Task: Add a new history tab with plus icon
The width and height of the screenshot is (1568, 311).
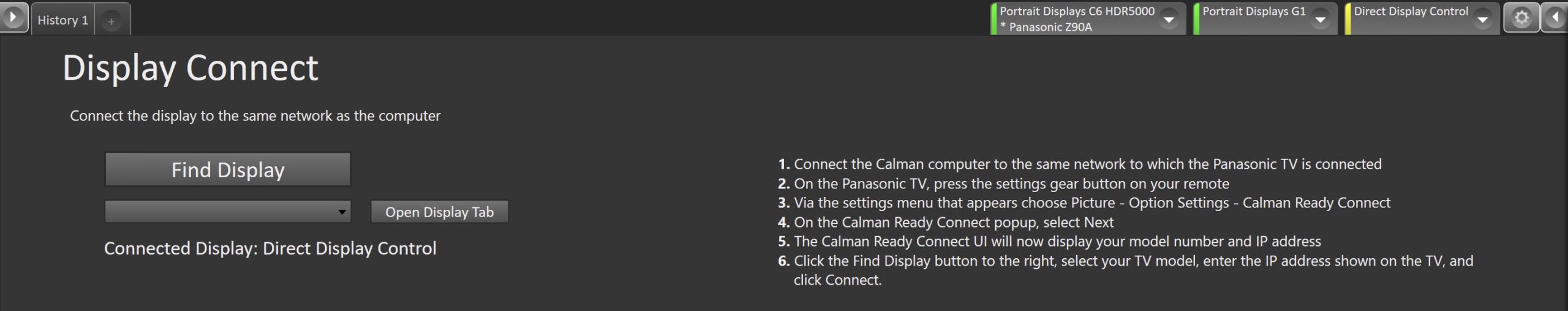Action: [x=111, y=21]
